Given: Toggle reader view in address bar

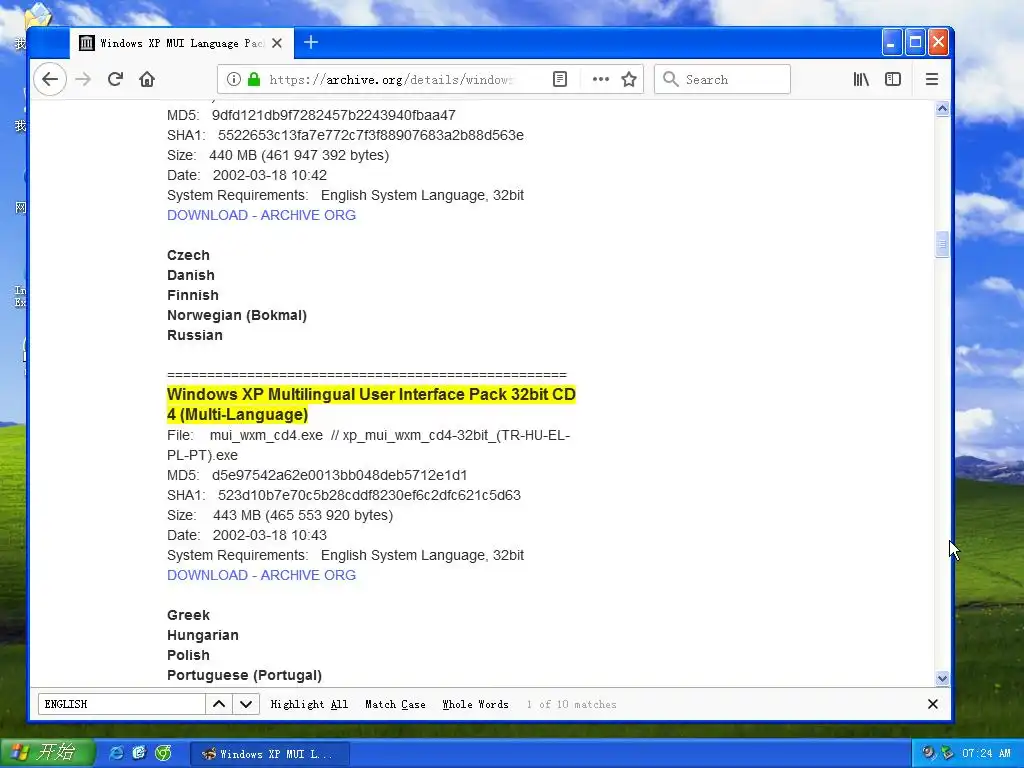Looking at the screenshot, I should pos(560,80).
